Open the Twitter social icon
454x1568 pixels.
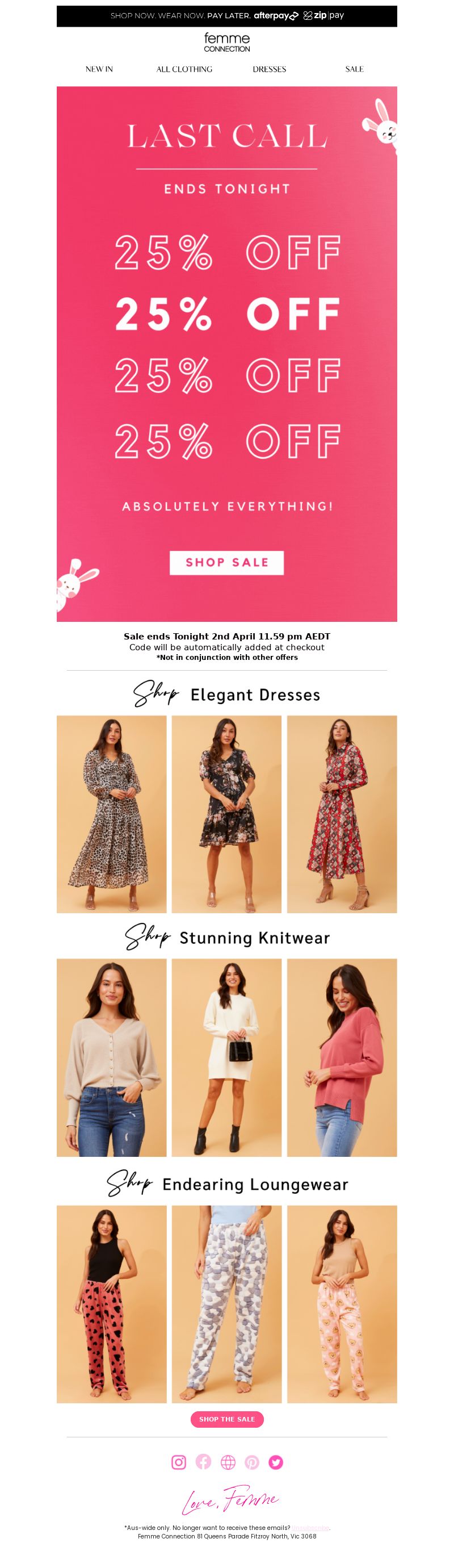276,1462
